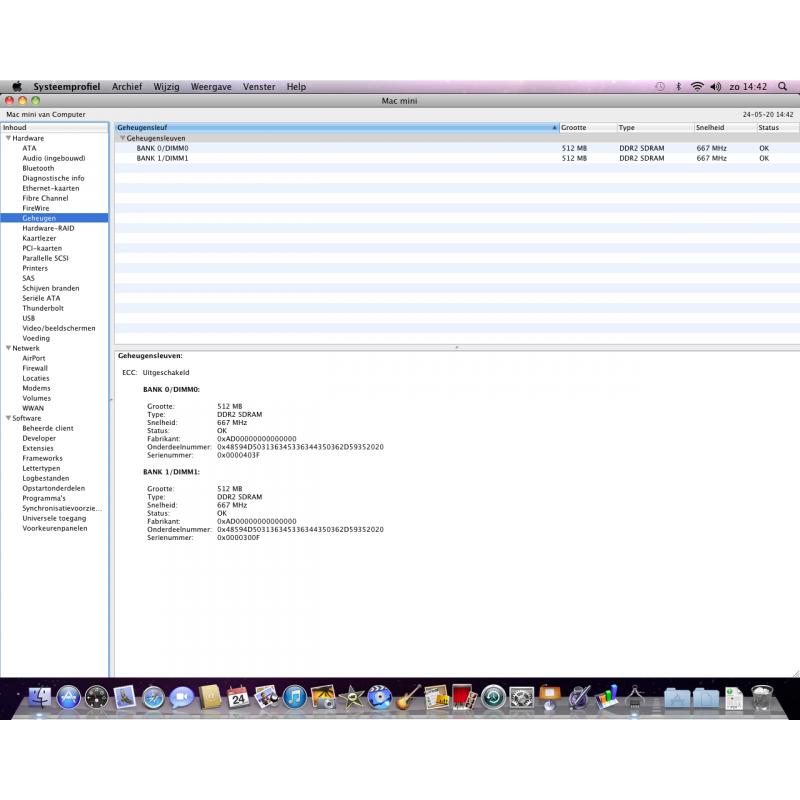Screen dimensions: 800x800
Task: Open the volume speaker menu icon
Action: [716, 87]
